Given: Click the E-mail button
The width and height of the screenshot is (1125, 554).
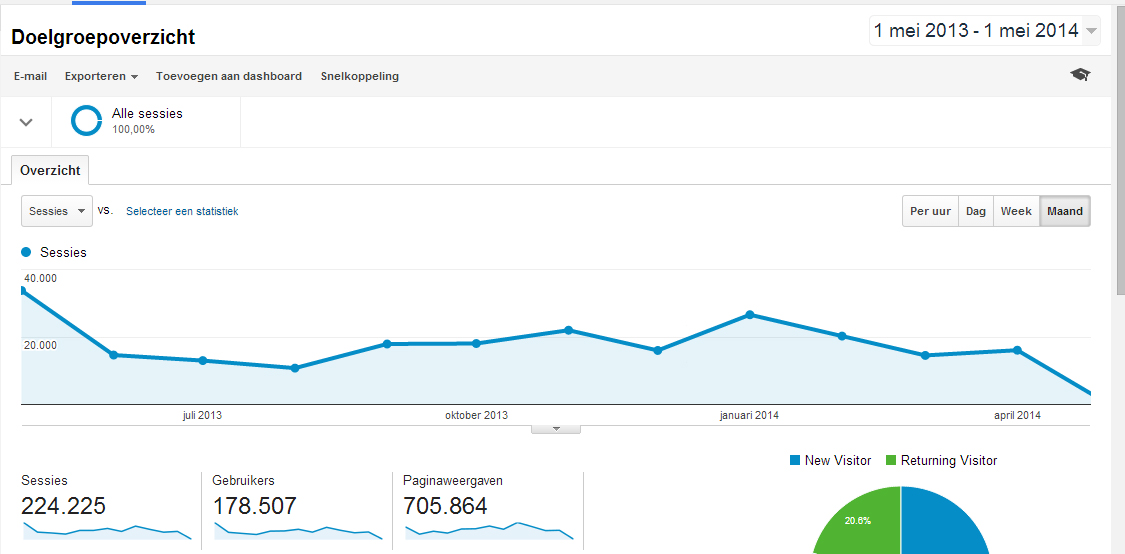Looking at the screenshot, I should [30, 76].
